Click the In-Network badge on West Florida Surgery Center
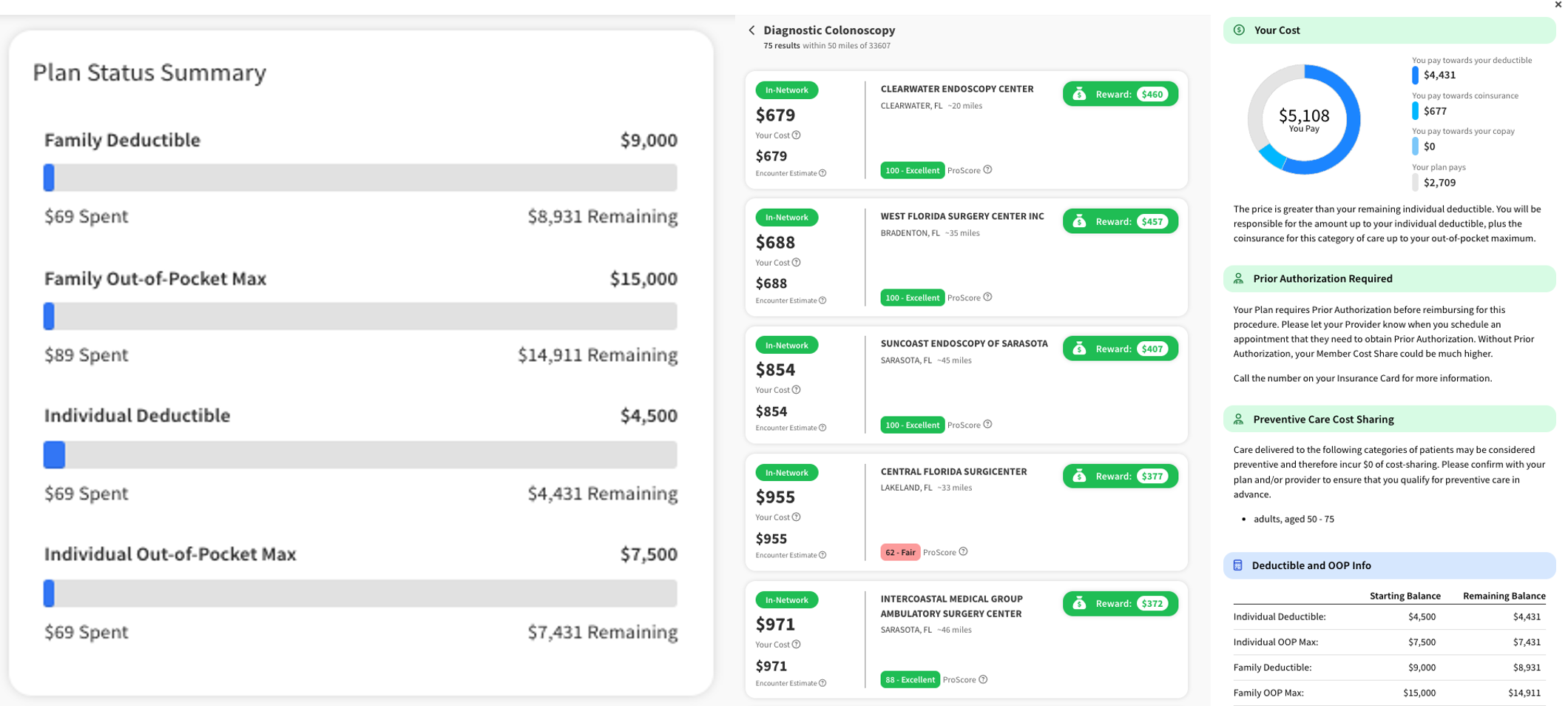 click(x=786, y=218)
